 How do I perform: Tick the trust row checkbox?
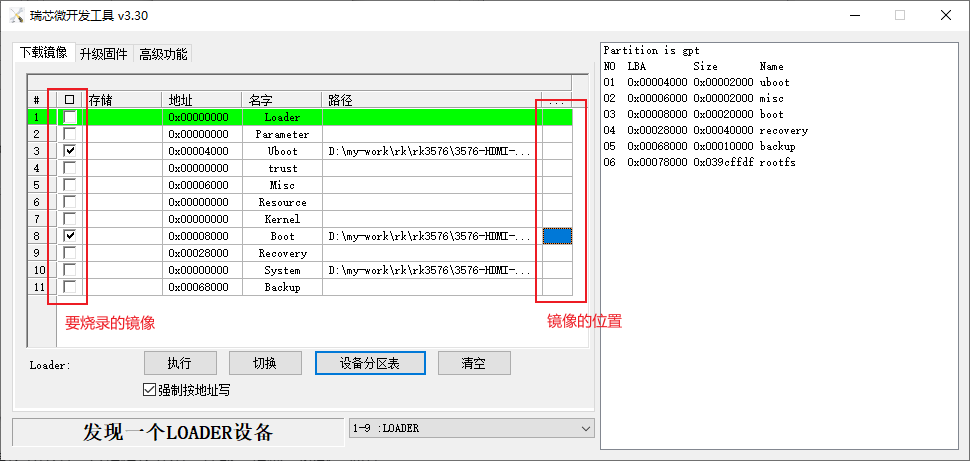(71, 168)
